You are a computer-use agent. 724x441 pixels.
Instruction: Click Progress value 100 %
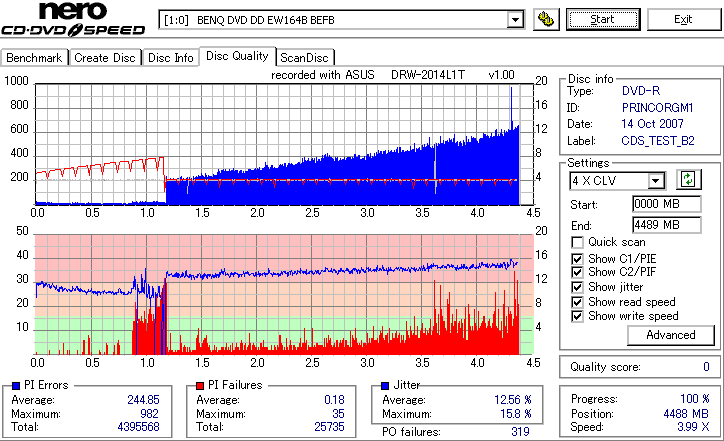point(695,399)
